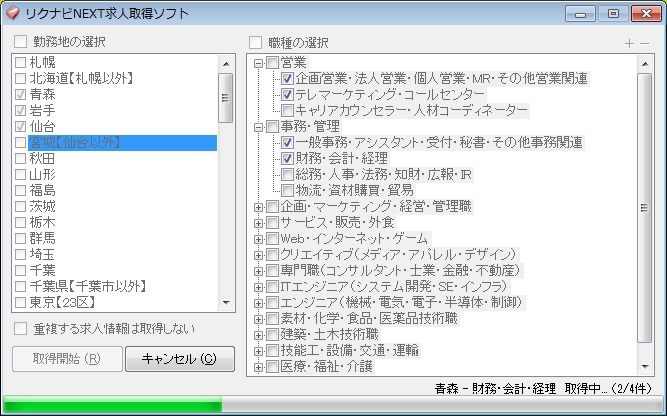Select the 栃木 list row text
667x416 pixels.
pyautogui.click(x=42, y=222)
